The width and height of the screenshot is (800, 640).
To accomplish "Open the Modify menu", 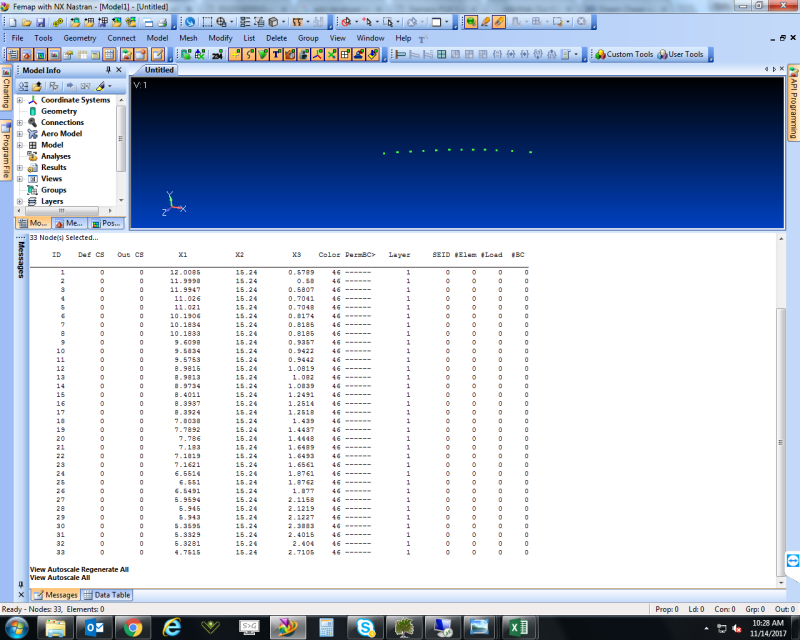I will coord(220,38).
